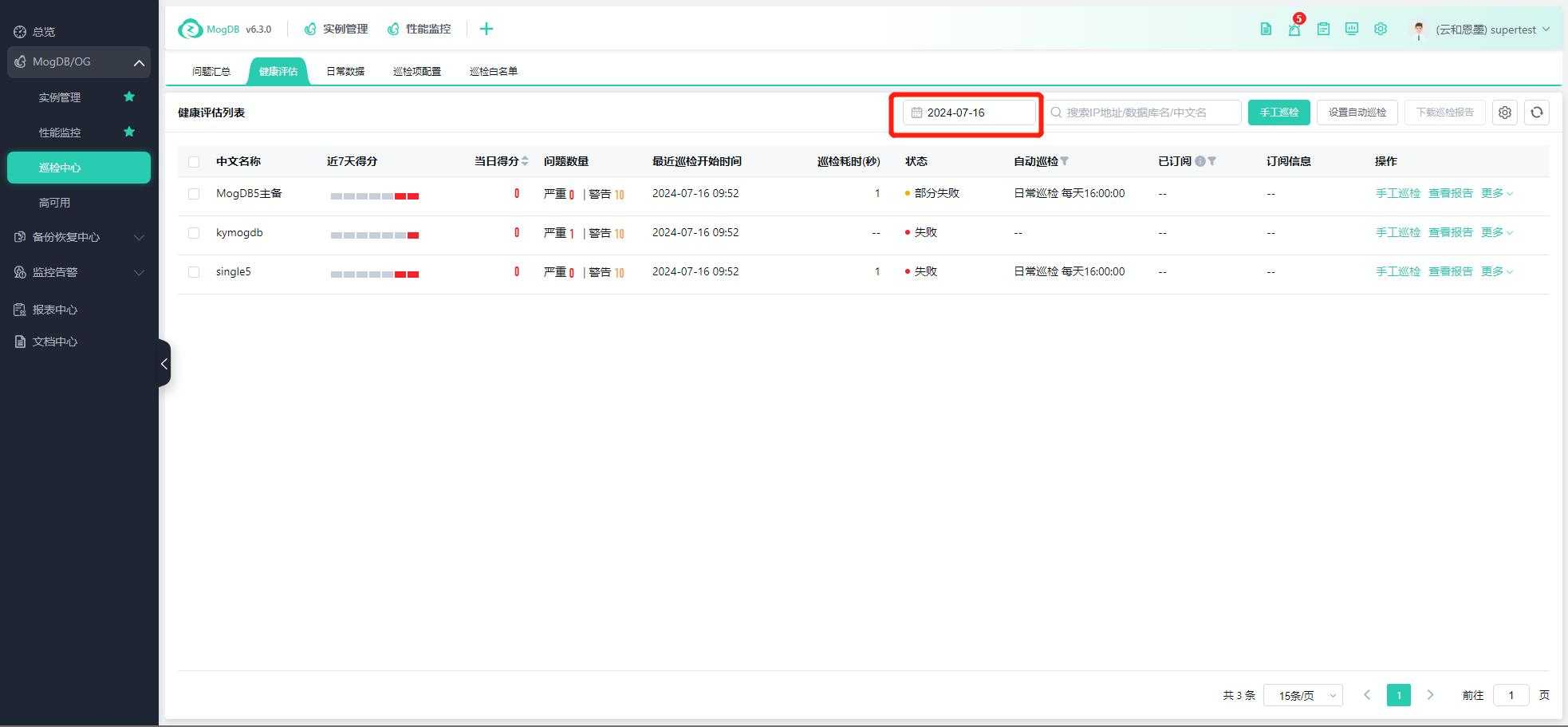Click 下载巡检报告 button
Screen dimensions: 1568x727
coord(1445,113)
